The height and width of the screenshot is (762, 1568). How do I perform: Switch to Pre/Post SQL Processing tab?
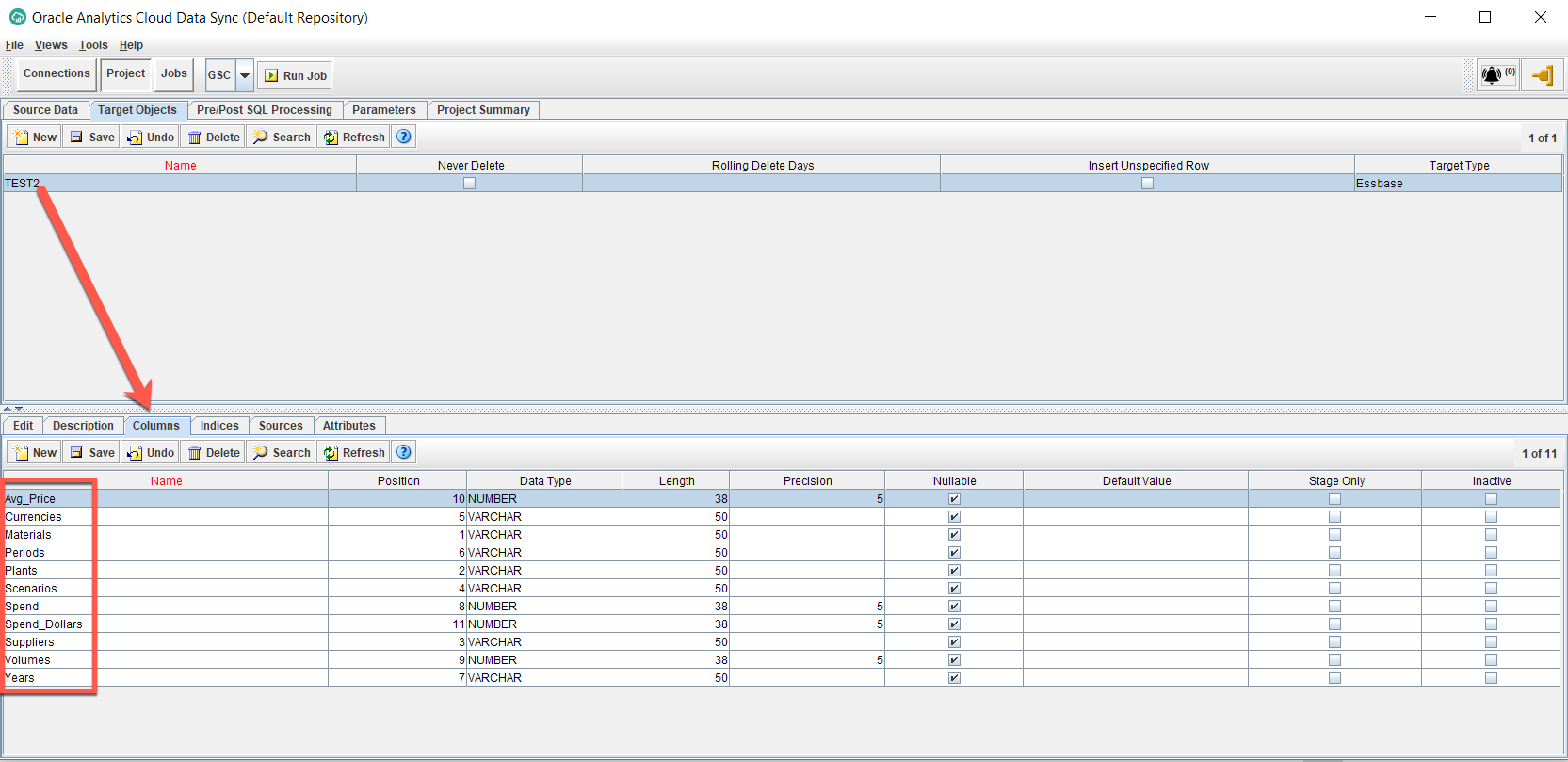(x=265, y=110)
